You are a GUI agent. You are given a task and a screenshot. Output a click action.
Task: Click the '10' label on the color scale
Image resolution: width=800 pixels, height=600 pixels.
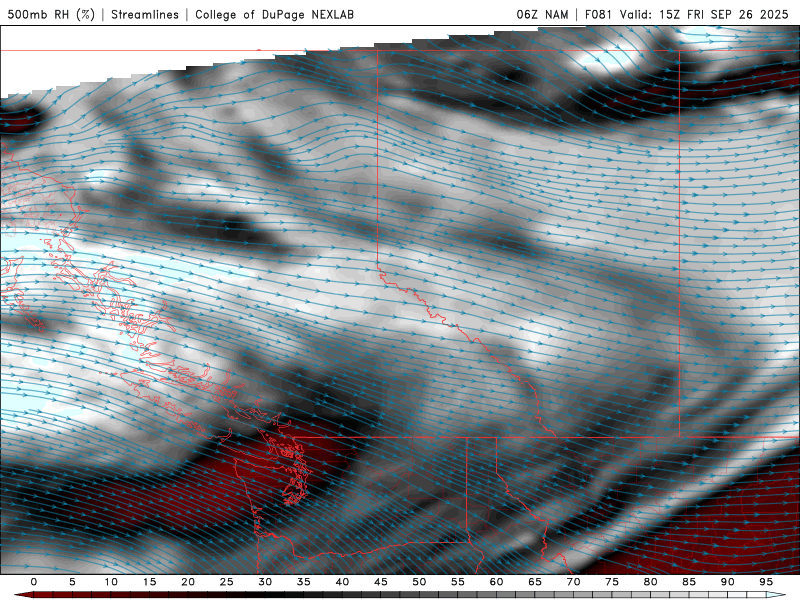tap(111, 582)
